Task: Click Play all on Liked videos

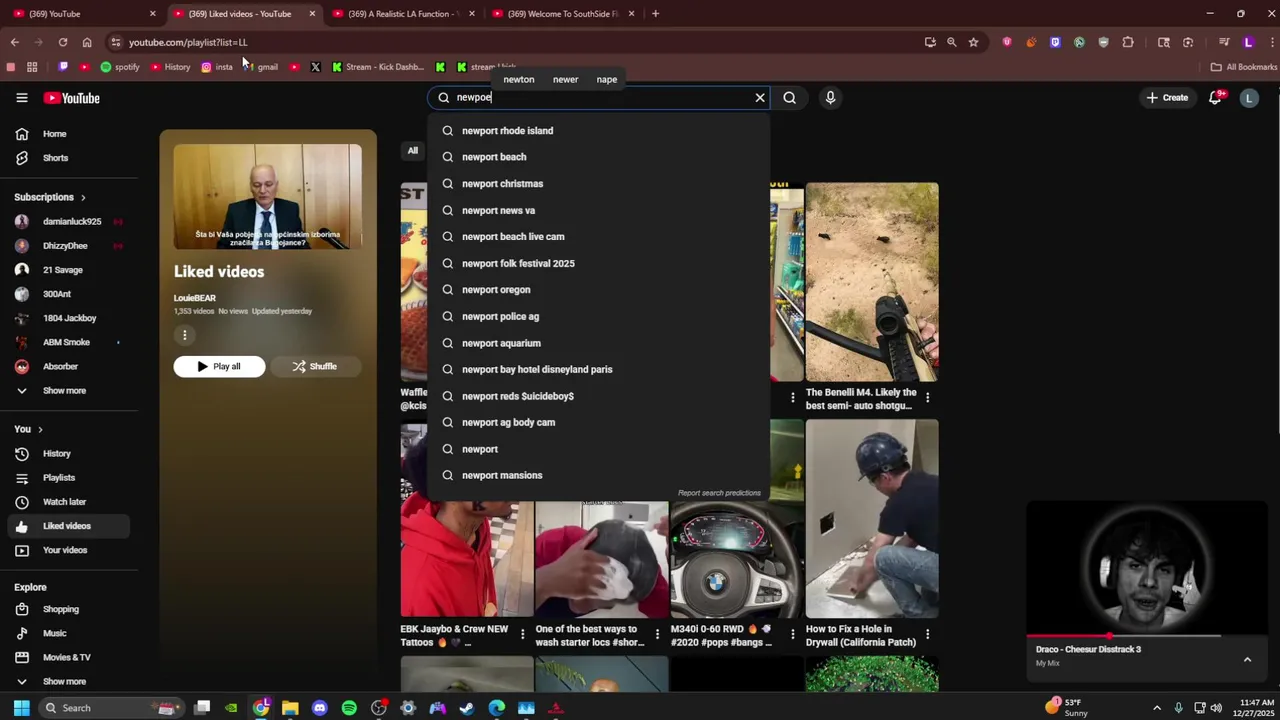Action: [219, 366]
